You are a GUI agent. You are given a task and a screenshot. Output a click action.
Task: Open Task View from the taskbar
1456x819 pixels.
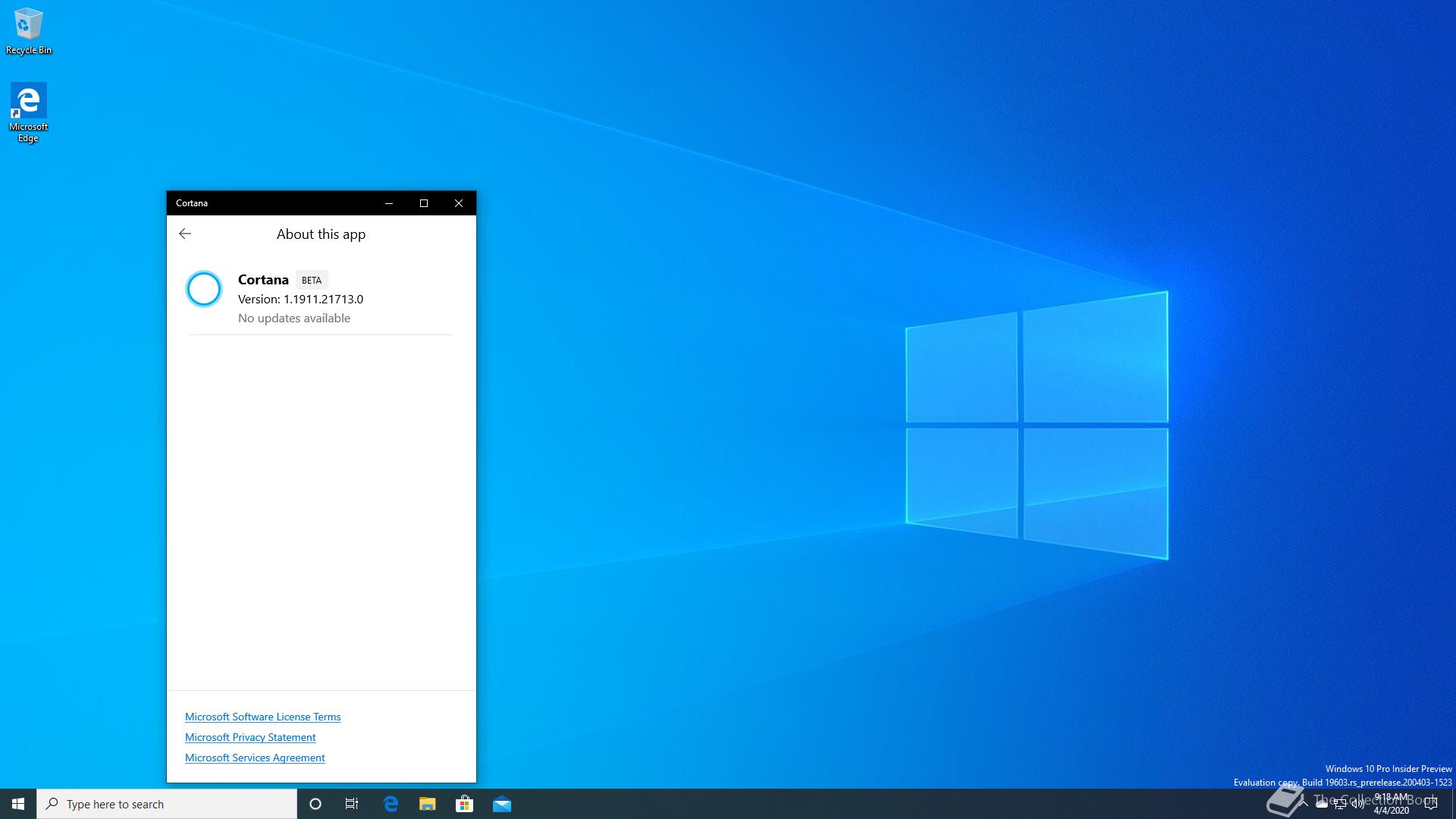[x=352, y=804]
